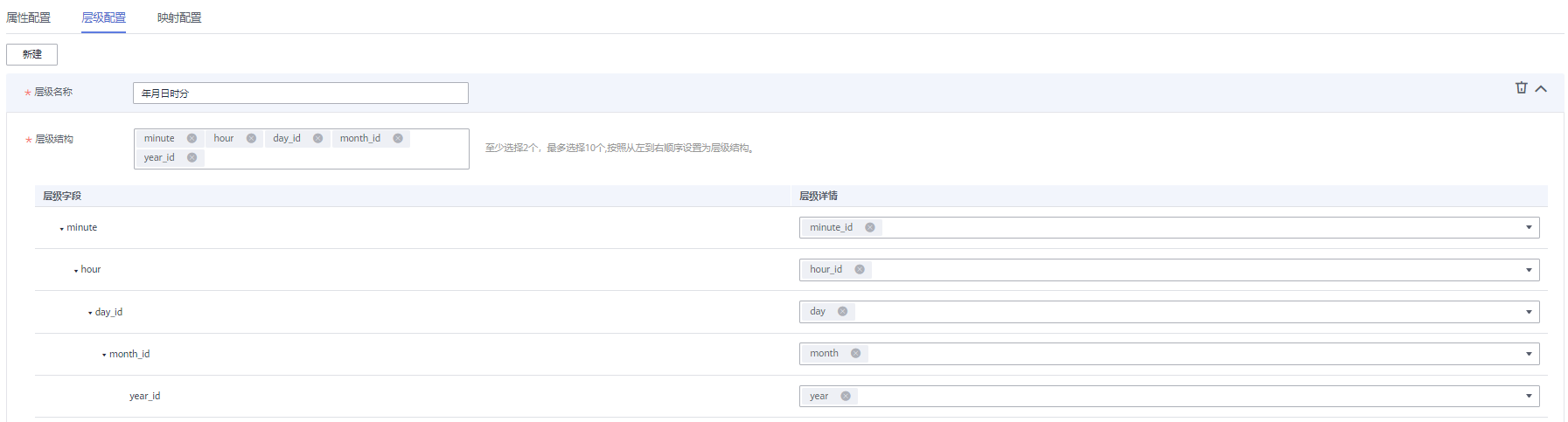Click the 层级结构 label
The height and width of the screenshot is (422, 1568).
point(54,139)
